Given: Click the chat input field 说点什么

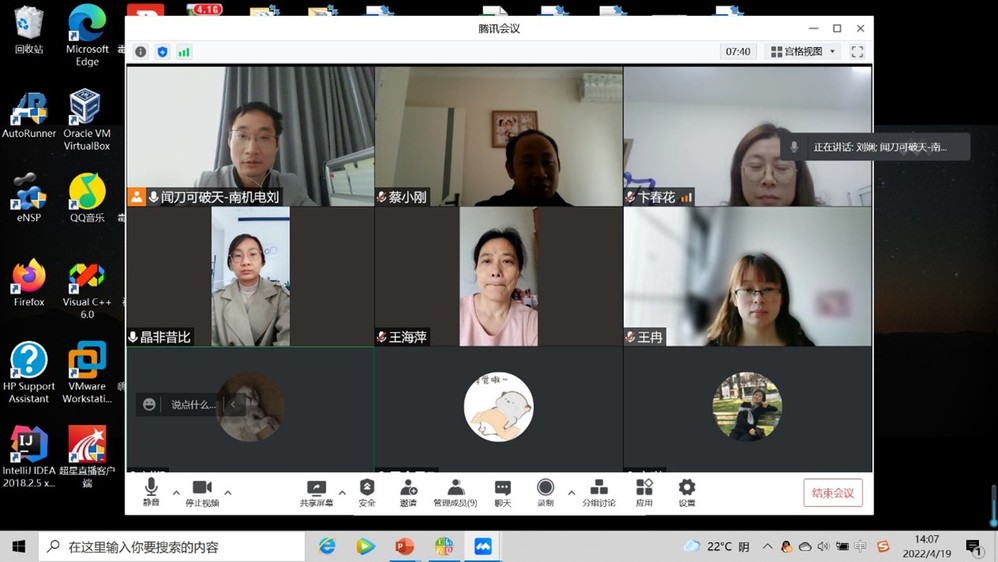Looking at the screenshot, I should click(192, 405).
